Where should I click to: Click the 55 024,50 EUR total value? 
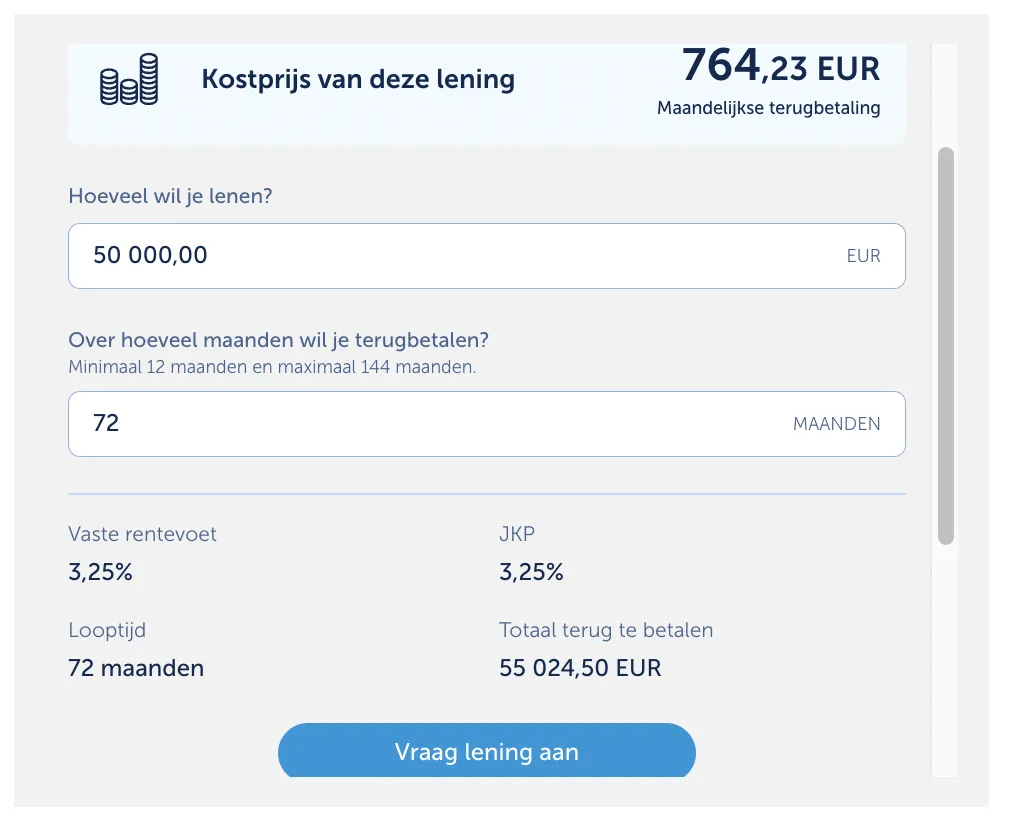(580, 668)
